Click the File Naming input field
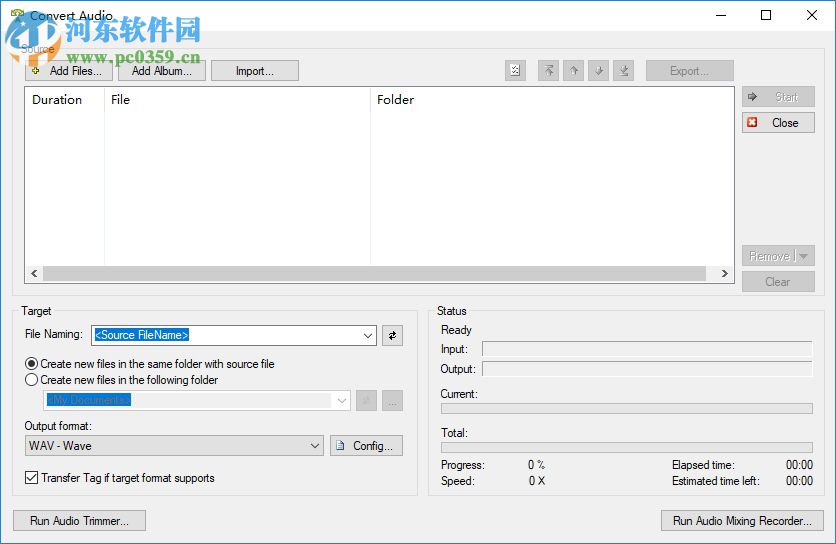This screenshot has width=836, height=544. [x=227, y=335]
